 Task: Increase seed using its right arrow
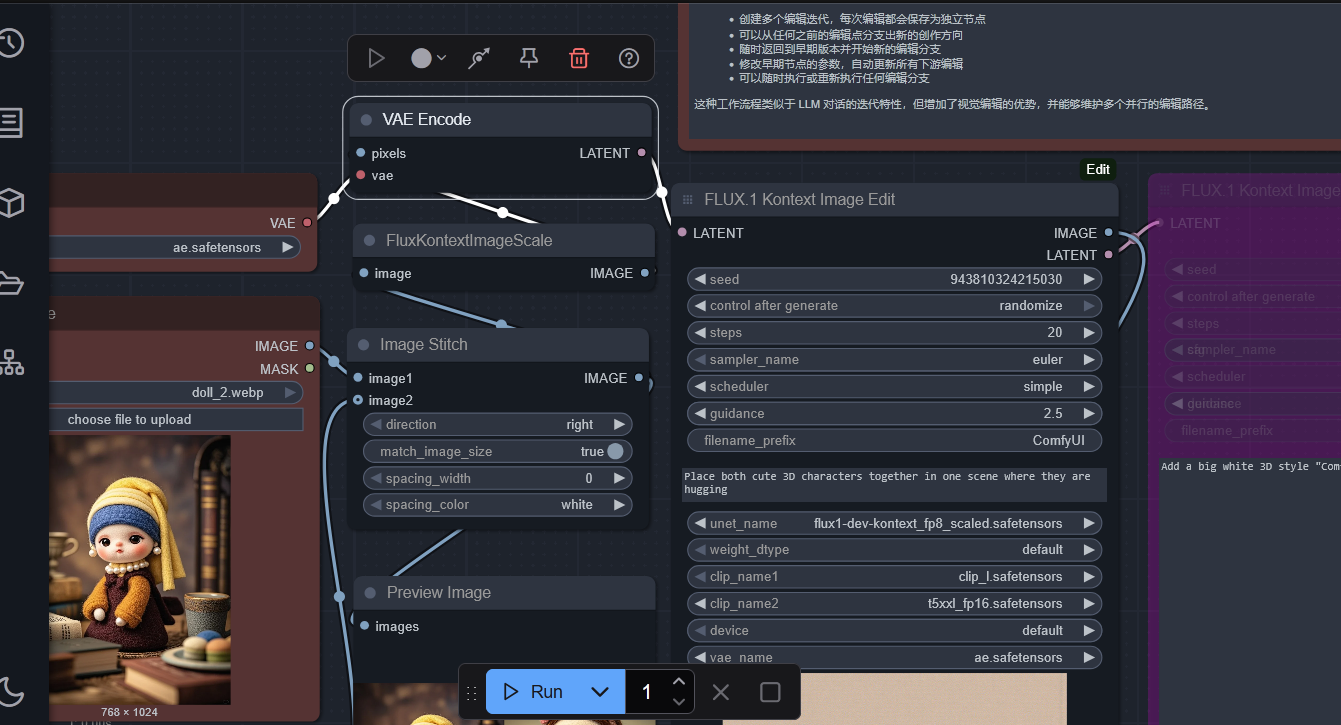1089,279
